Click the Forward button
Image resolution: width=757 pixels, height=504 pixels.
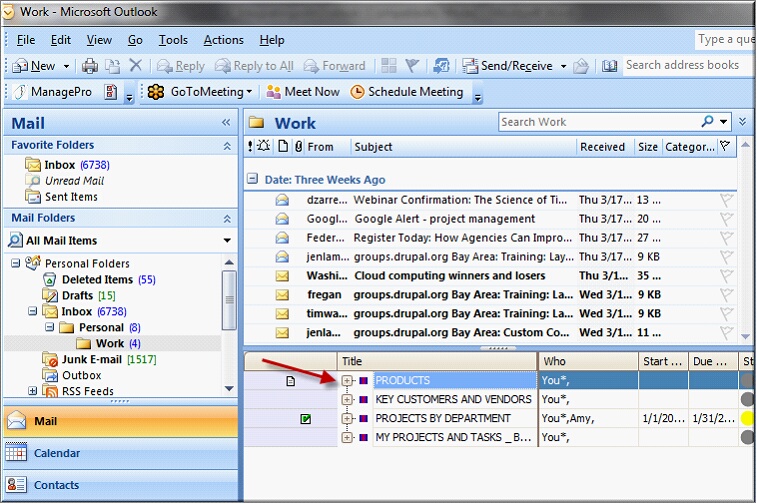pos(335,66)
